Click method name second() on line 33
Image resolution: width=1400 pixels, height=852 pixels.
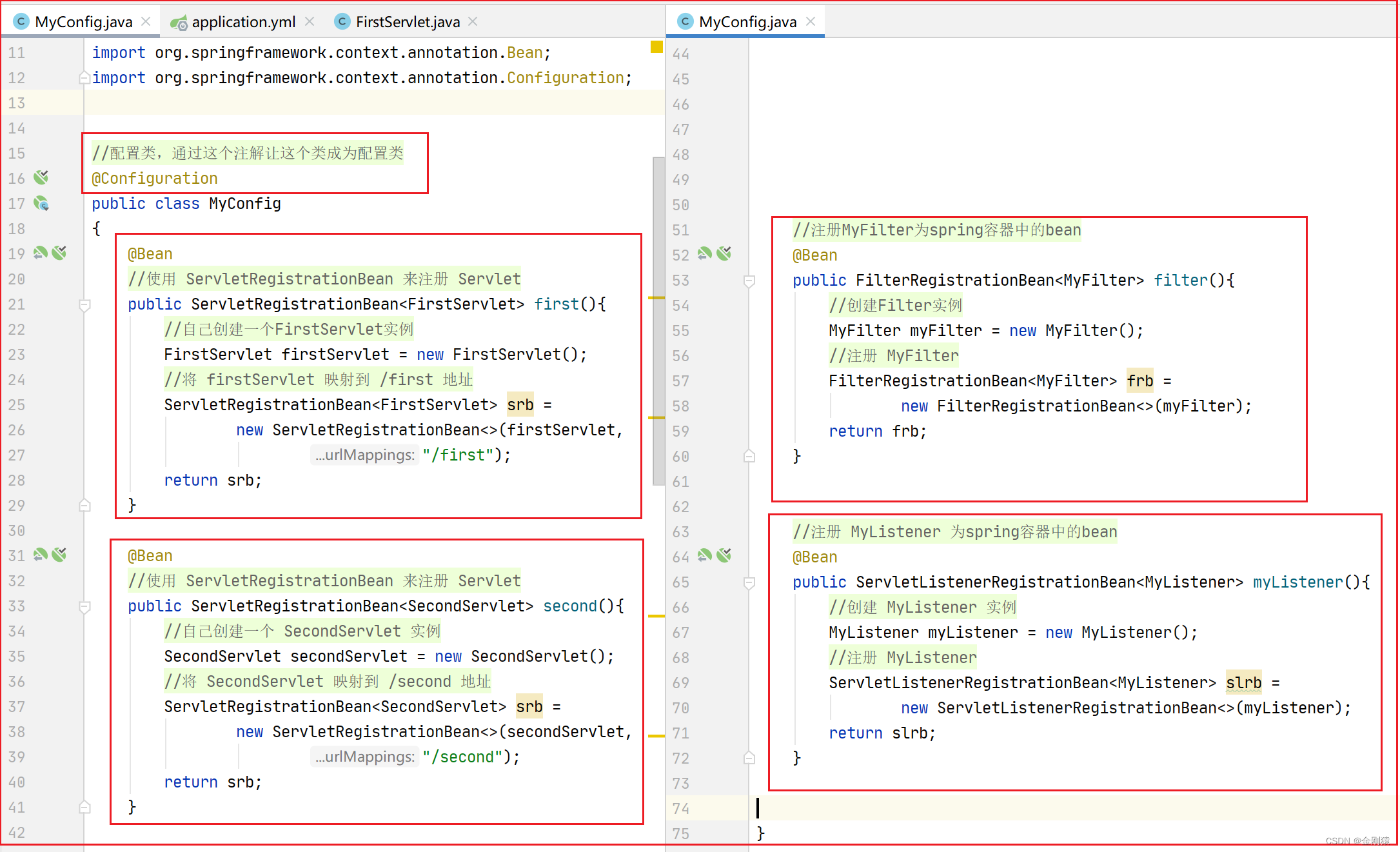click(x=570, y=606)
